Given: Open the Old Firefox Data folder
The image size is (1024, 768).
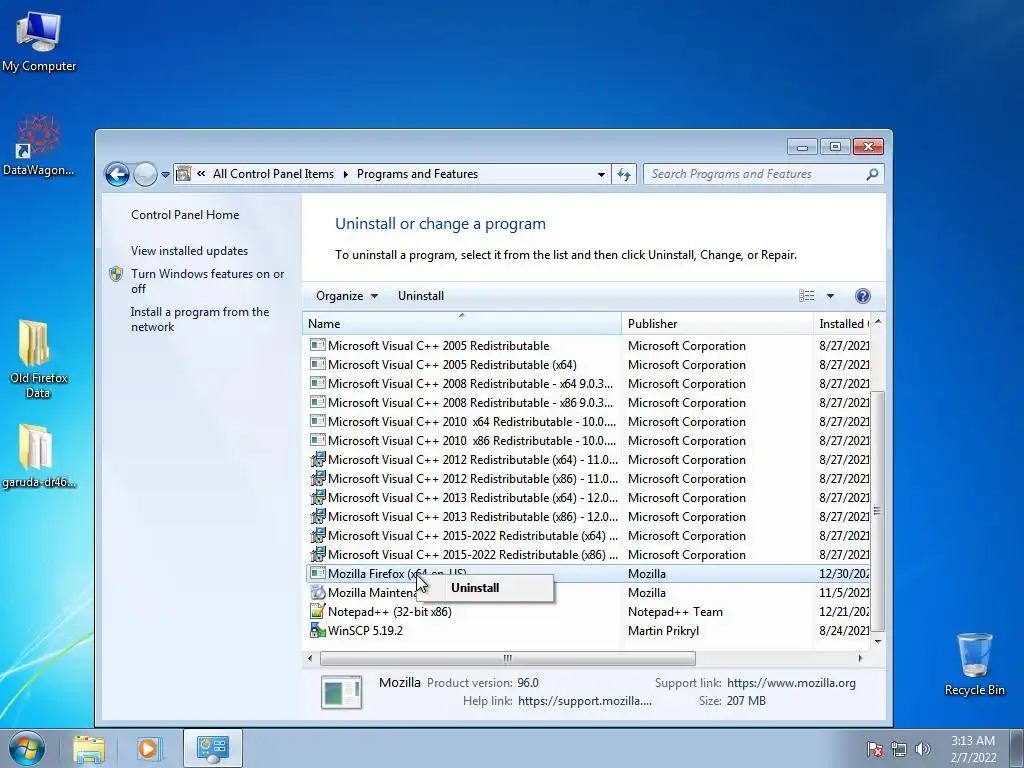Looking at the screenshot, I should point(38,358).
